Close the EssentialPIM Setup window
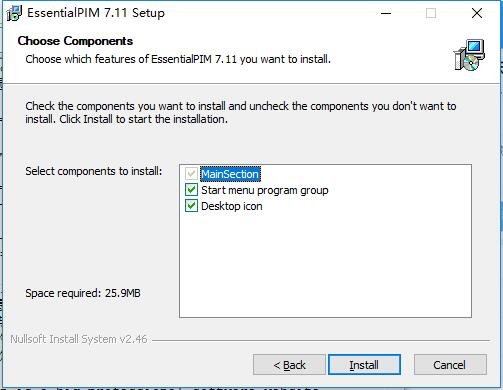This screenshot has height=390, width=503. [477, 13]
